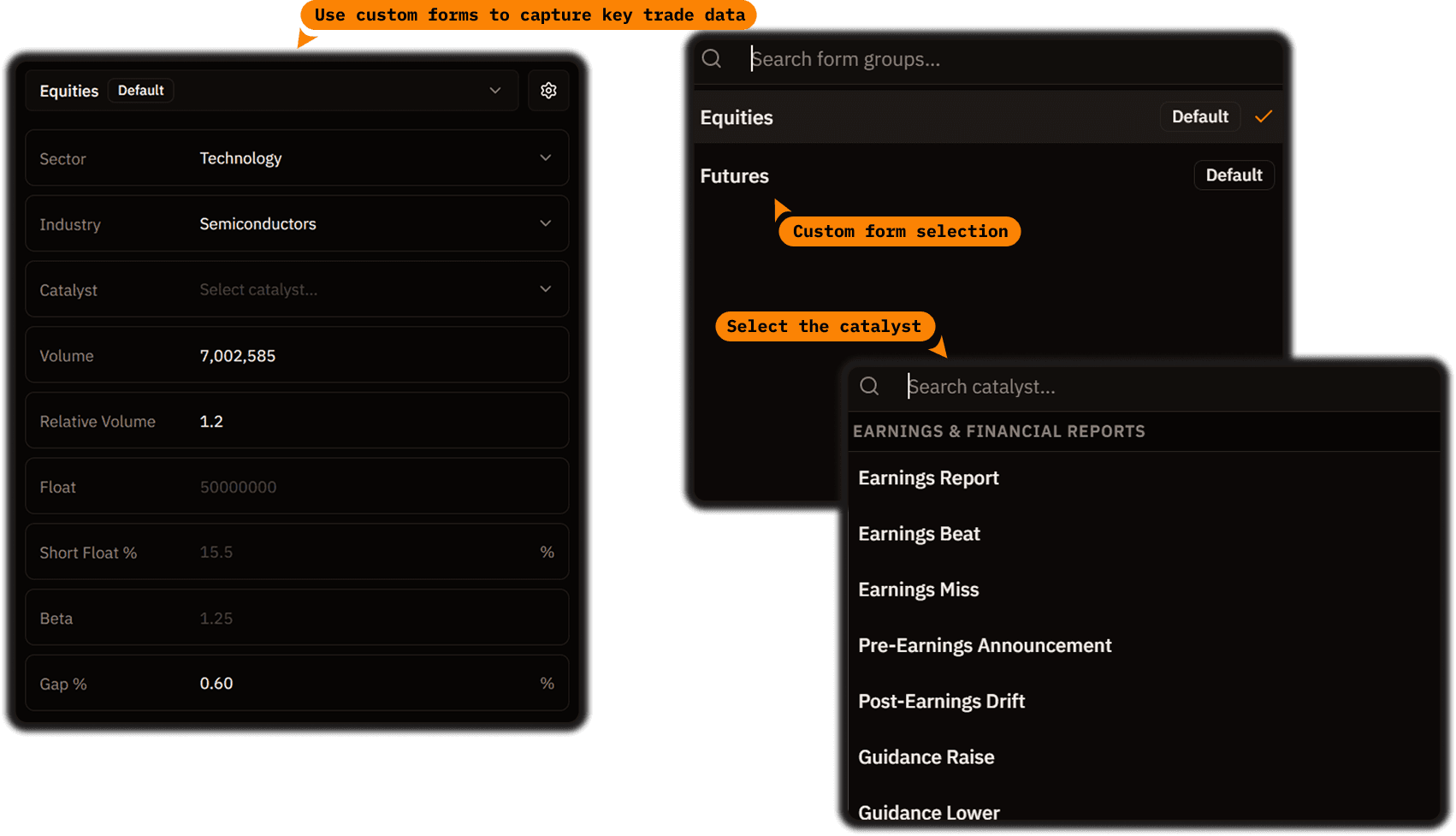Click the magnifier icon in catalyst search

(869, 387)
